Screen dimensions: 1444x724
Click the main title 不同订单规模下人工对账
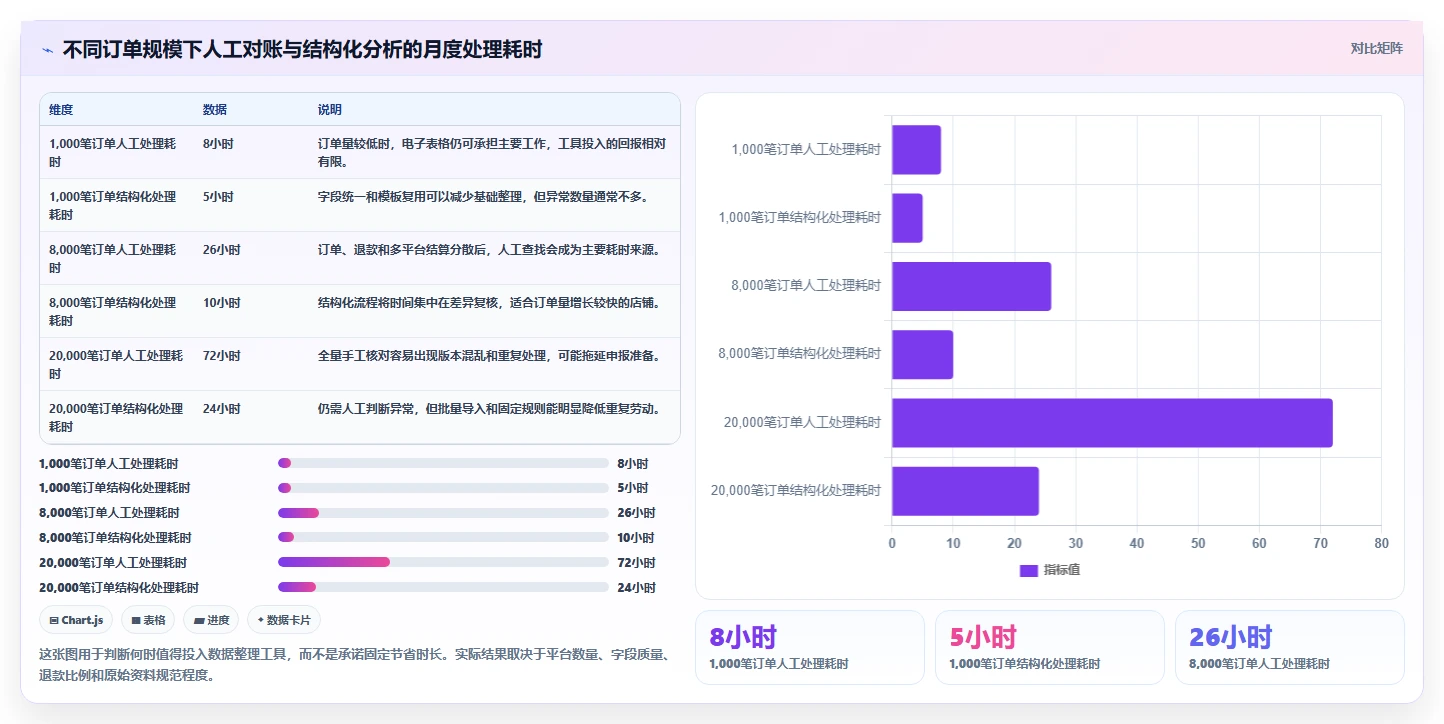302,49
